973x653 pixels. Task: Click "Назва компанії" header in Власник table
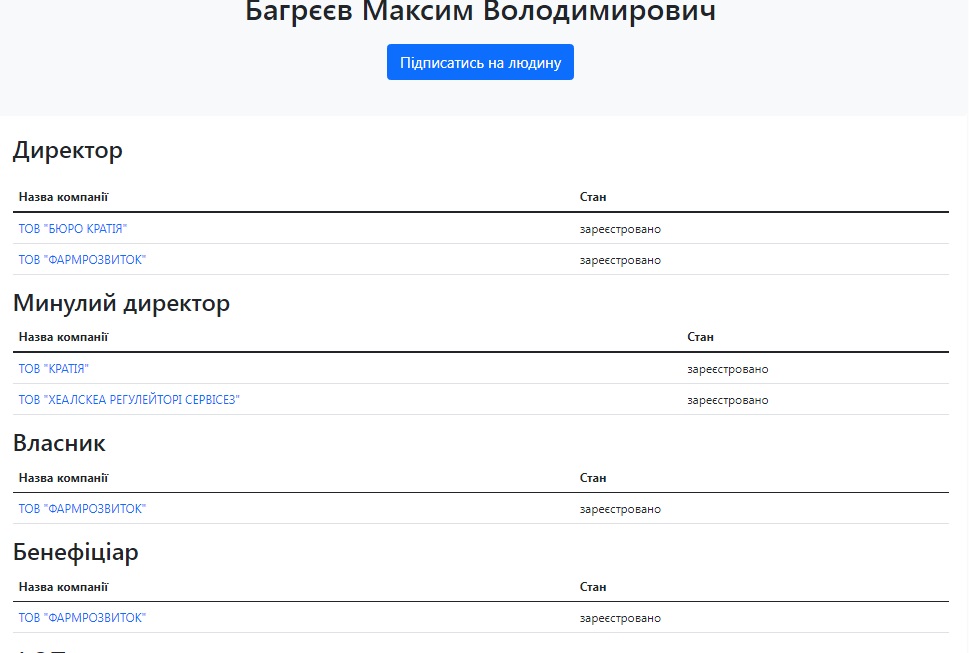tap(63, 478)
